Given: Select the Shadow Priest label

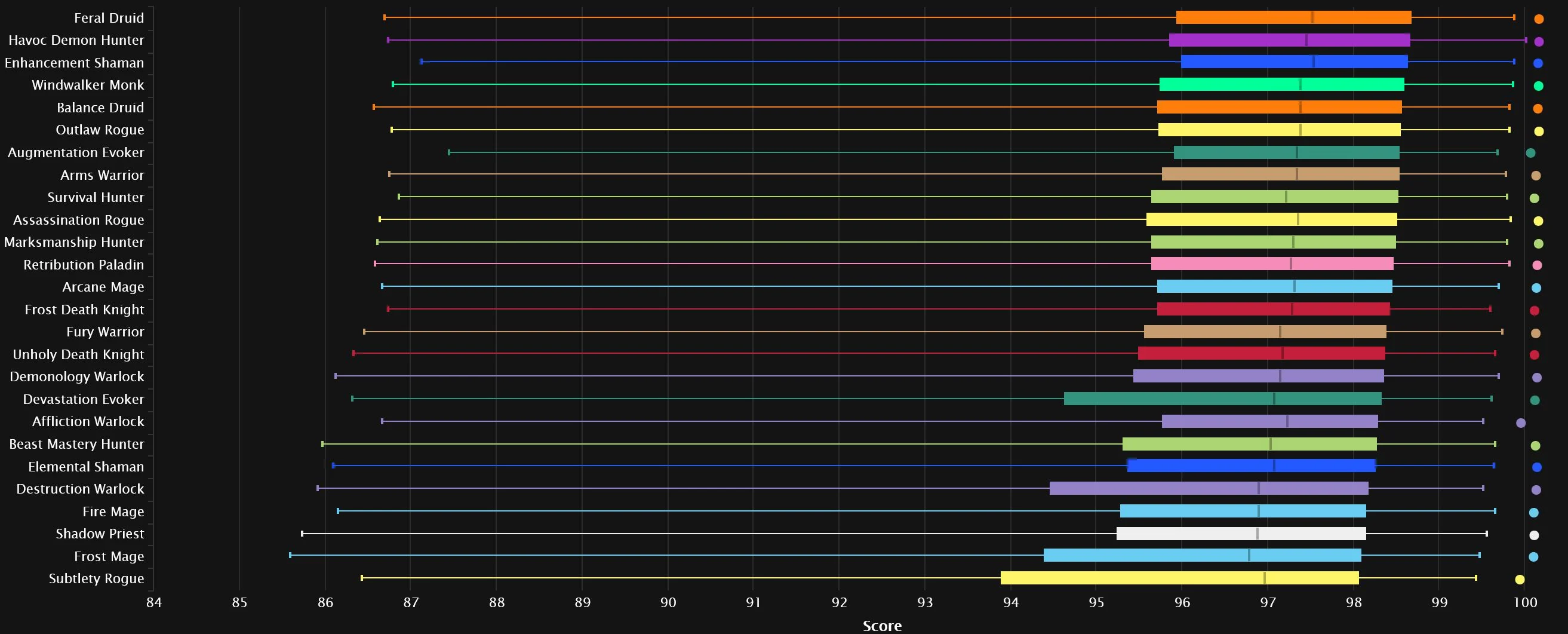Looking at the screenshot, I should (x=100, y=534).
